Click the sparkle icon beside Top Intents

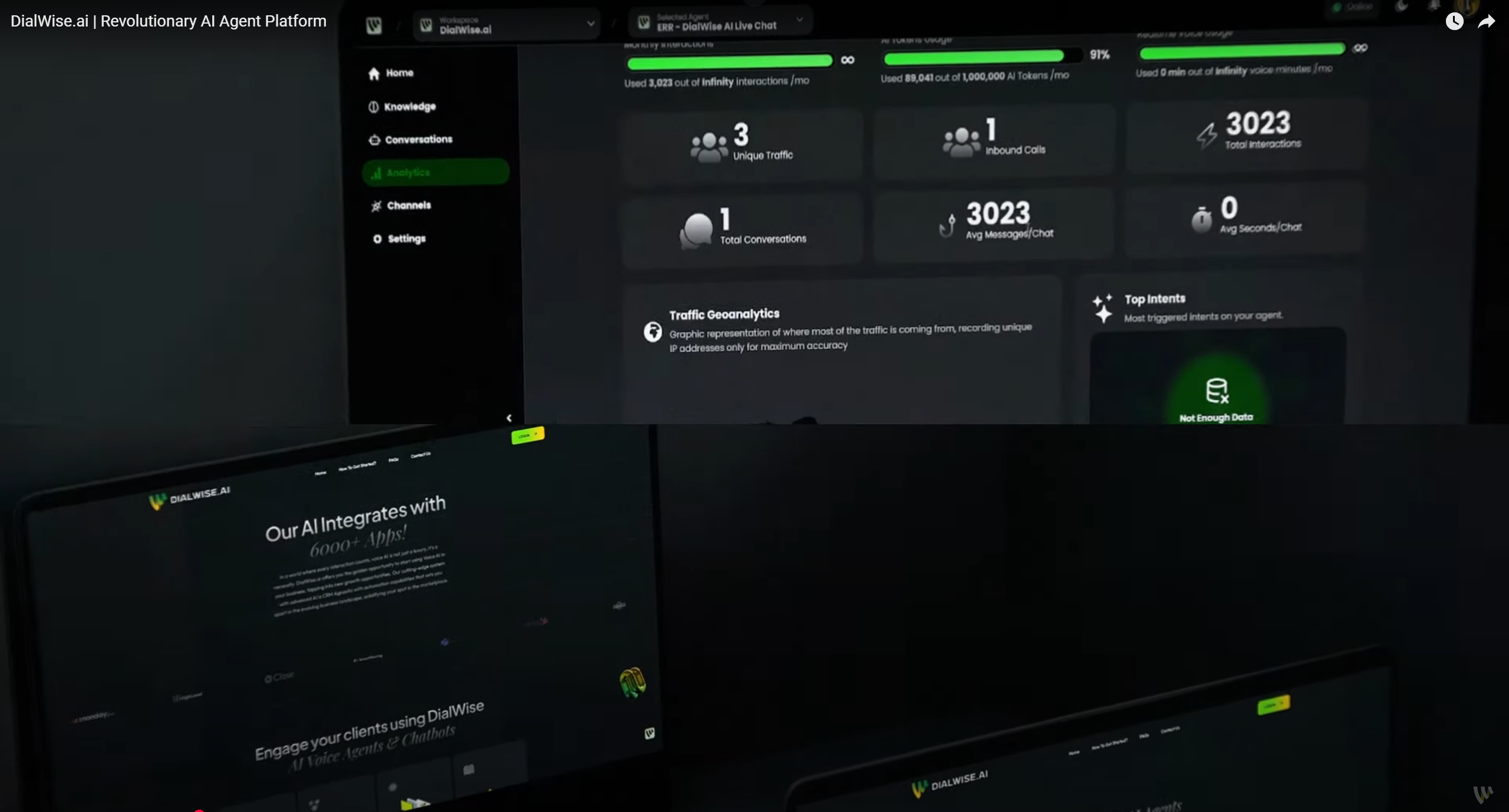pyautogui.click(x=1102, y=308)
